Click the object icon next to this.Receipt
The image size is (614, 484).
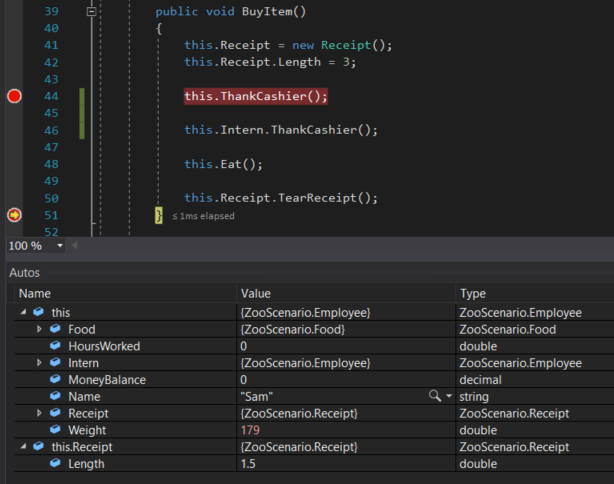click(39, 447)
